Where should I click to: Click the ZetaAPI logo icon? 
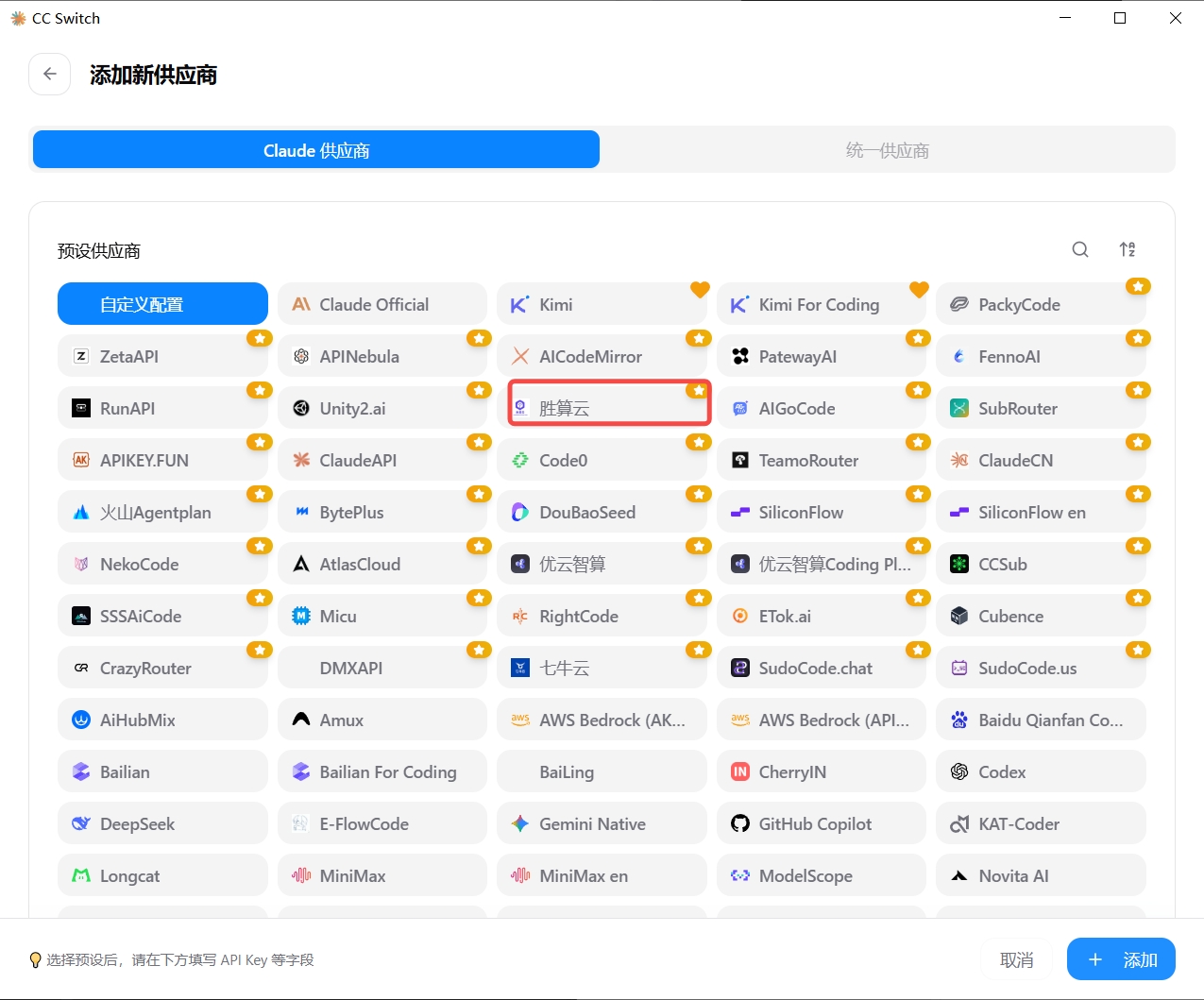[x=81, y=356]
